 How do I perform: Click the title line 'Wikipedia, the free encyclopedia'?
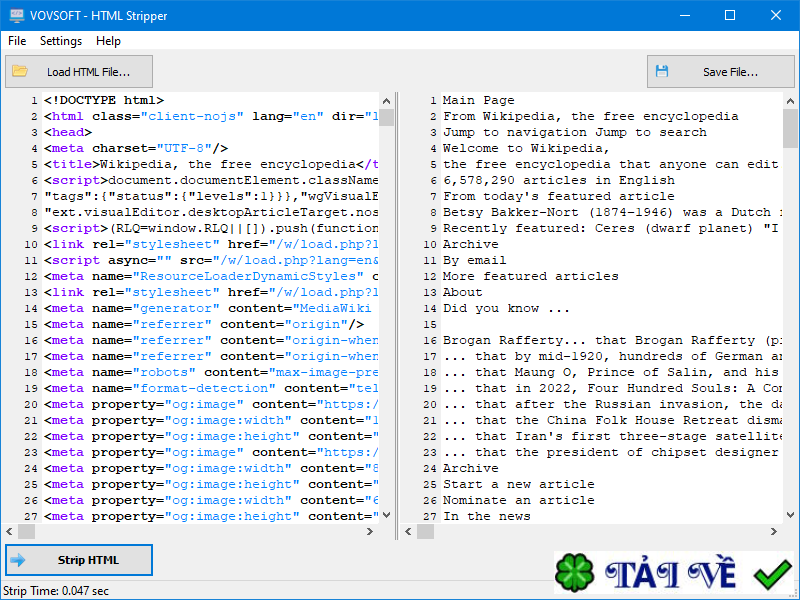coord(211,164)
